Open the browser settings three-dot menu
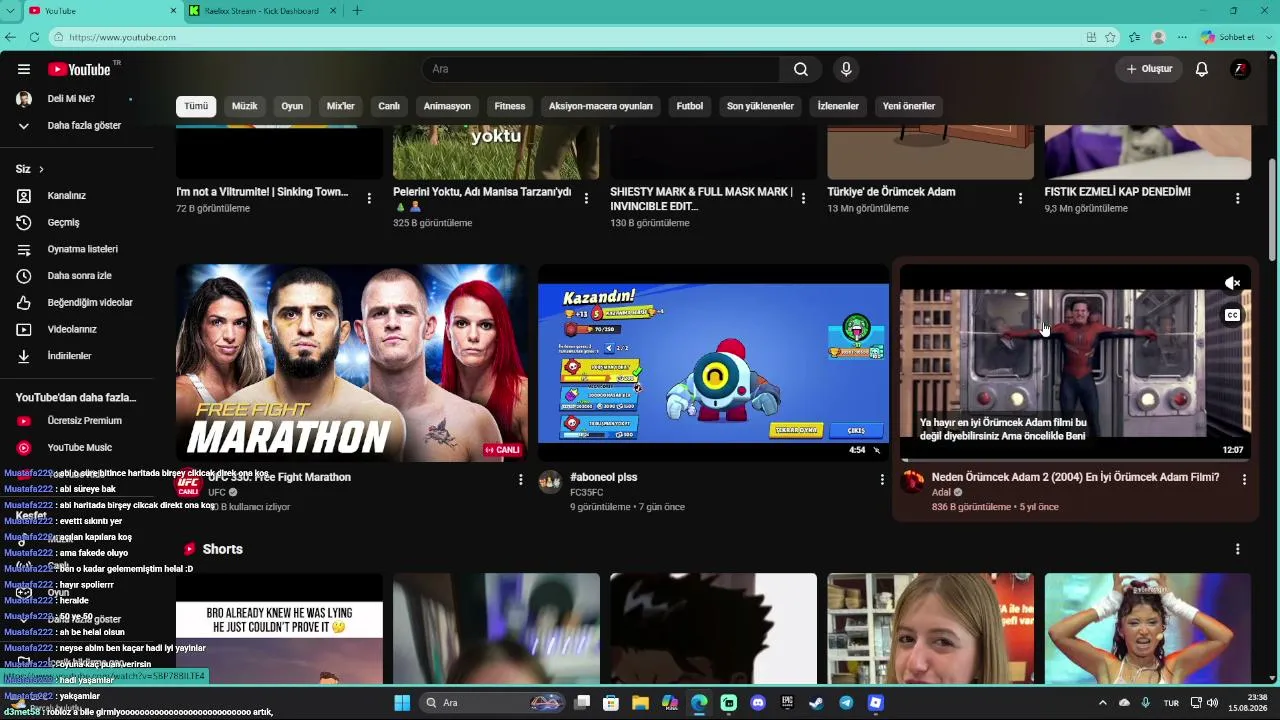Screen dimensions: 1280x720 (x=1183, y=37)
